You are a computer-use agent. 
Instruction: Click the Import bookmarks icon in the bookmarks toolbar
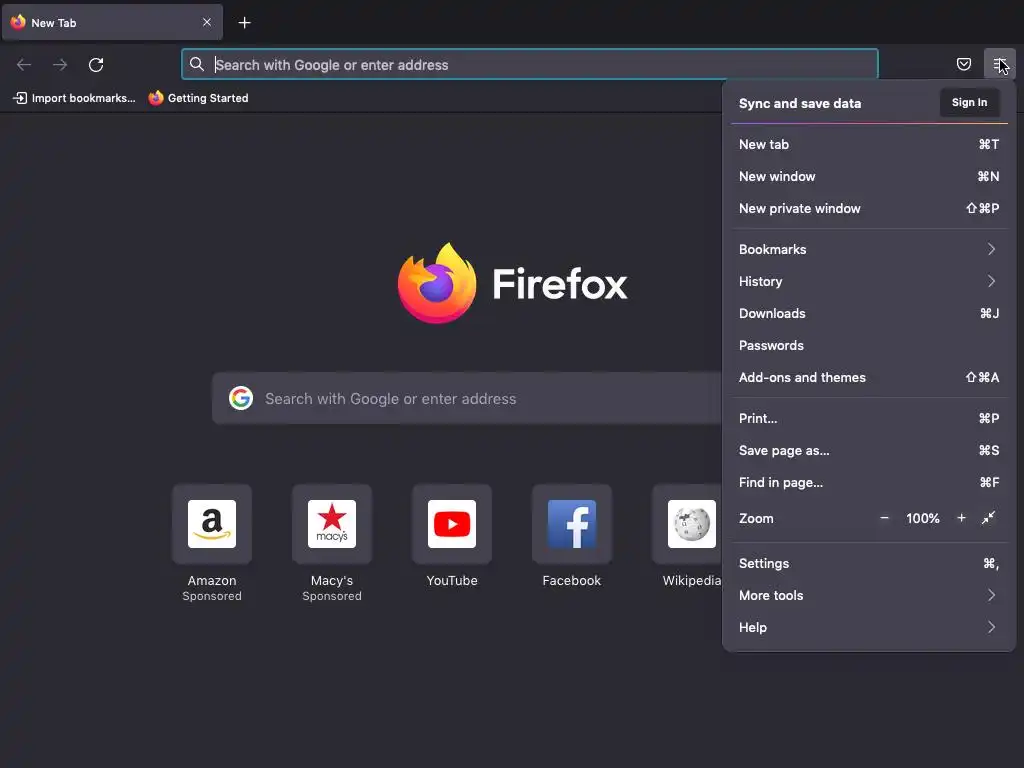click(x=20, y=98)
